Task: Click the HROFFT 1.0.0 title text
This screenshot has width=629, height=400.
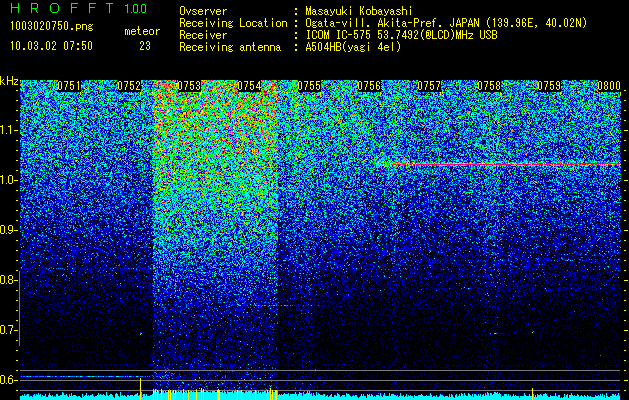Action: (78, 8)
